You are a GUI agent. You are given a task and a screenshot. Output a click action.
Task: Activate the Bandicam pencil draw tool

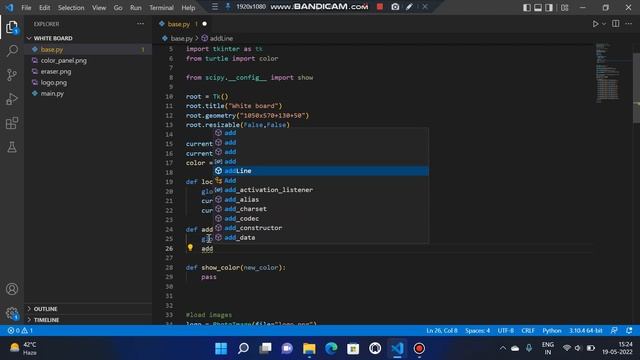[409, 7]
